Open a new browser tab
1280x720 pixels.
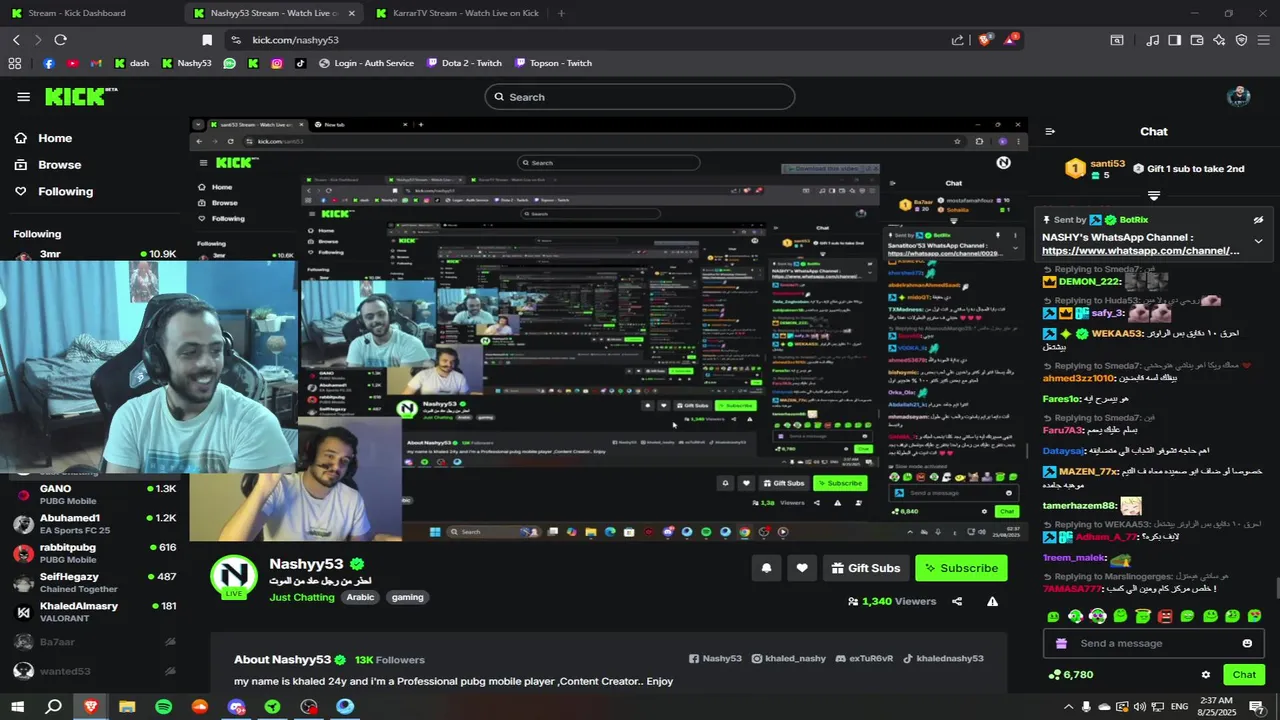(x=561, y=13)
